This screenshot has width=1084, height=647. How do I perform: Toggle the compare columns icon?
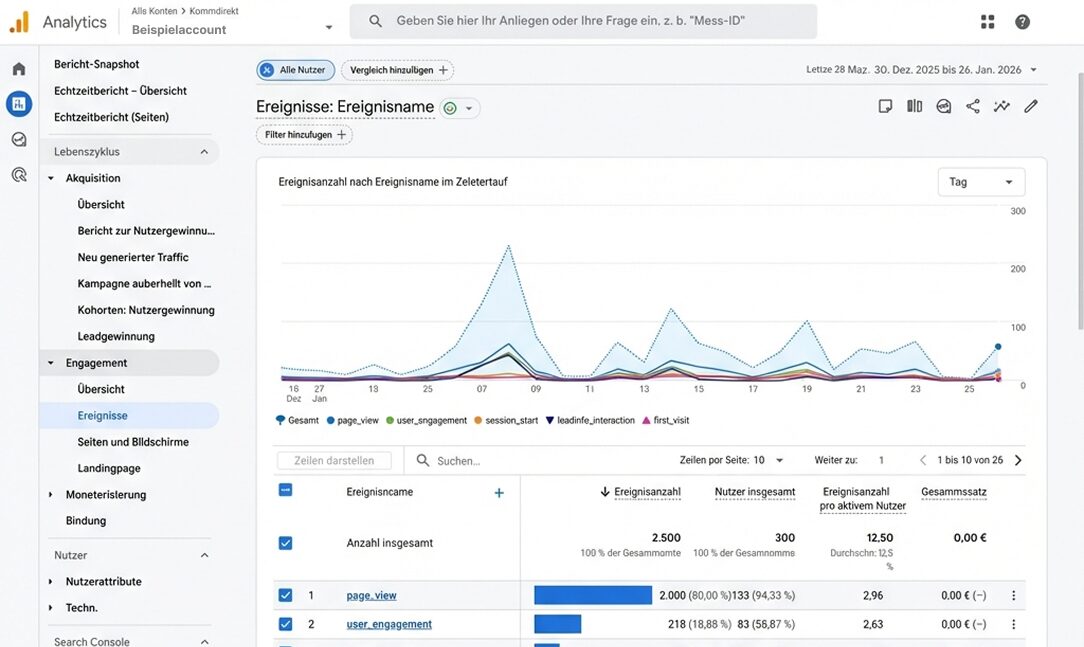pos(914,106)
